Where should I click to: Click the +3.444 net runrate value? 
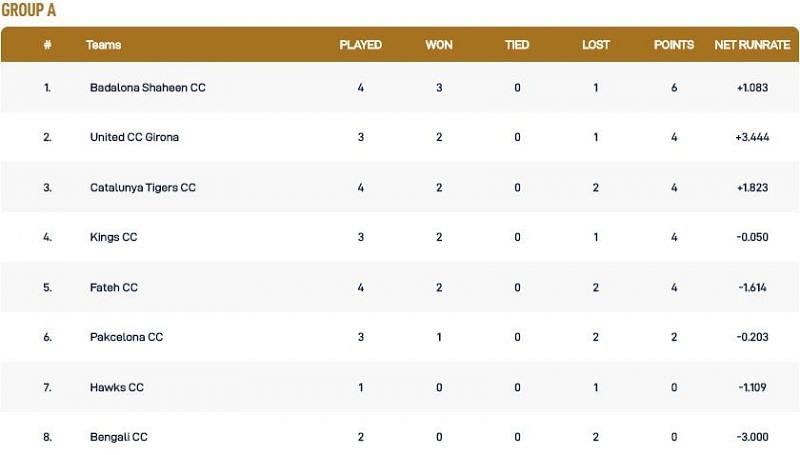(751, 137)
